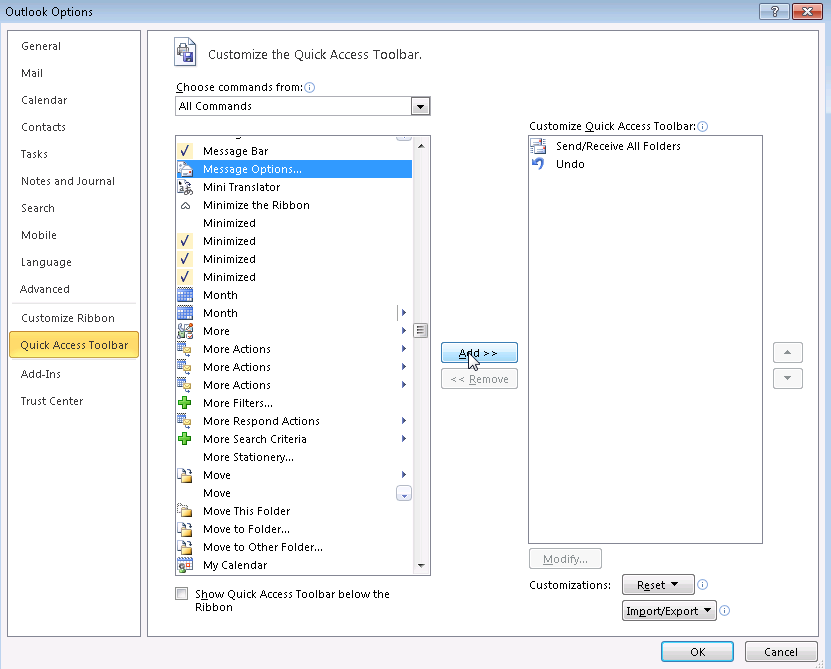Viewport: 831px width, 669px height.
Task: Click the Send/Receive All Folders icon
Action: [x=538, y=146]
